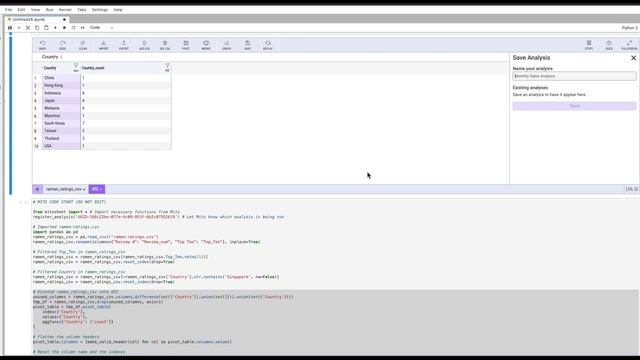The height and width of the screenshot is (360, 640).
Task: Select the Taiwan cell
Action: pos(61,131)
